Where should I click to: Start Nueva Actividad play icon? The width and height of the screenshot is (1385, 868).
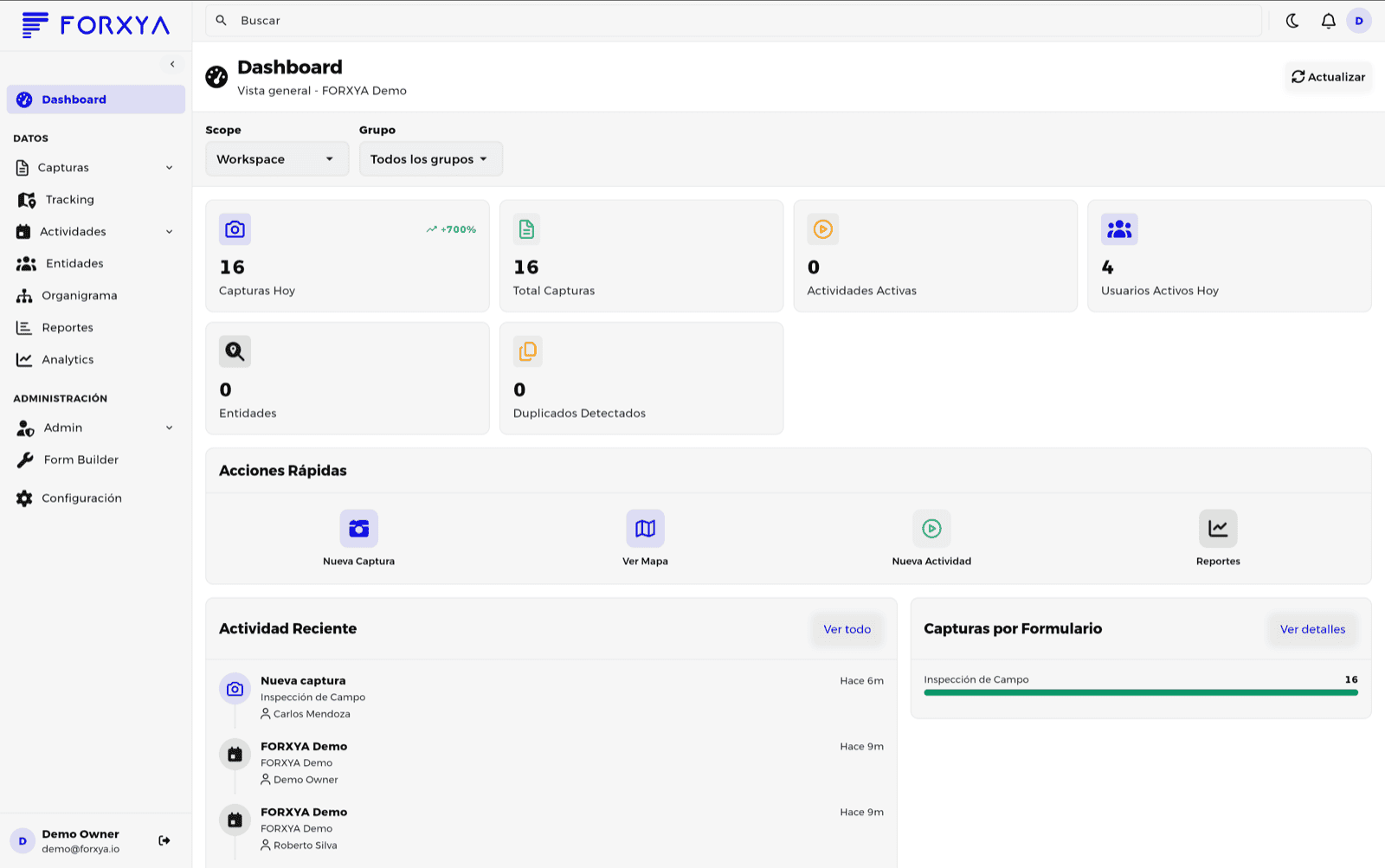click(x=931, y=529)
